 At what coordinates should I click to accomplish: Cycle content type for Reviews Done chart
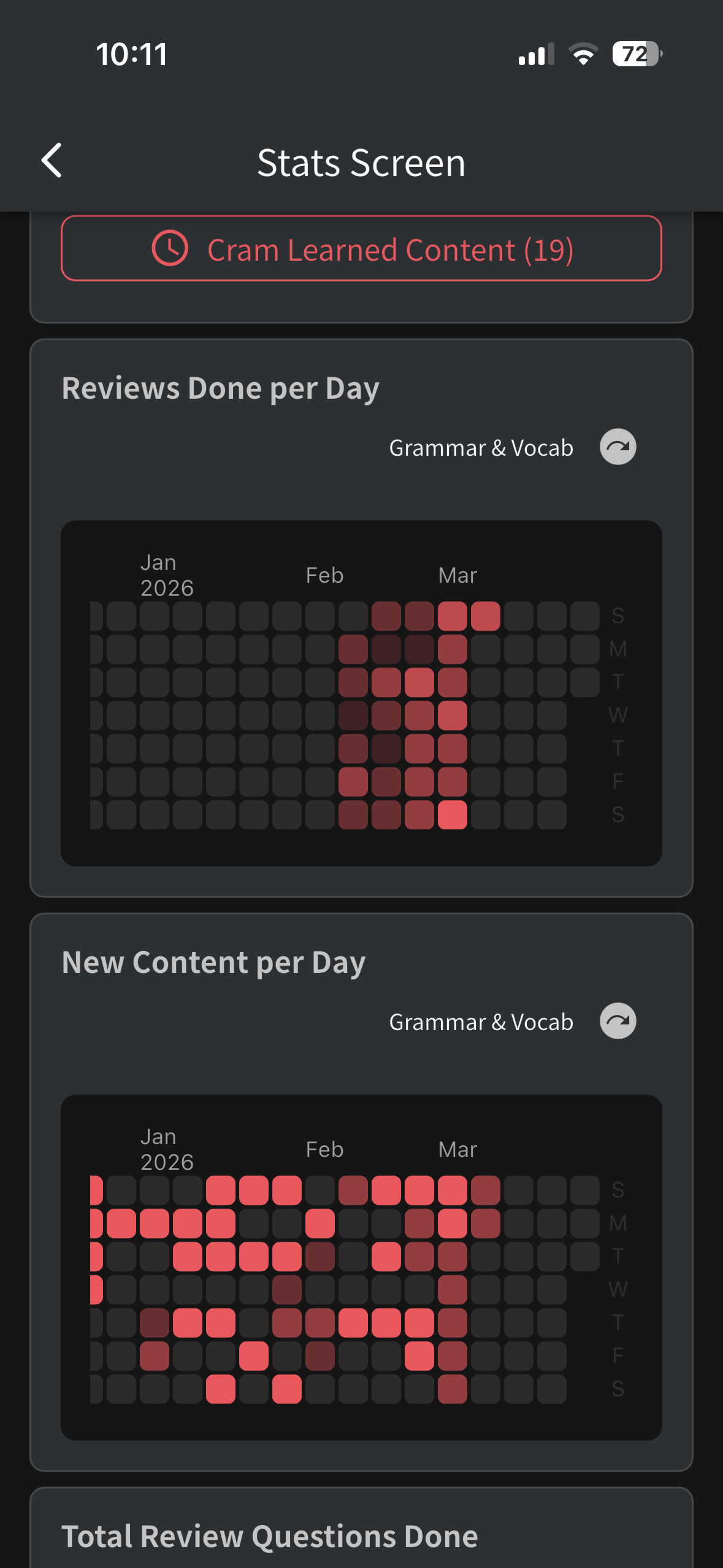click(618, 447)
